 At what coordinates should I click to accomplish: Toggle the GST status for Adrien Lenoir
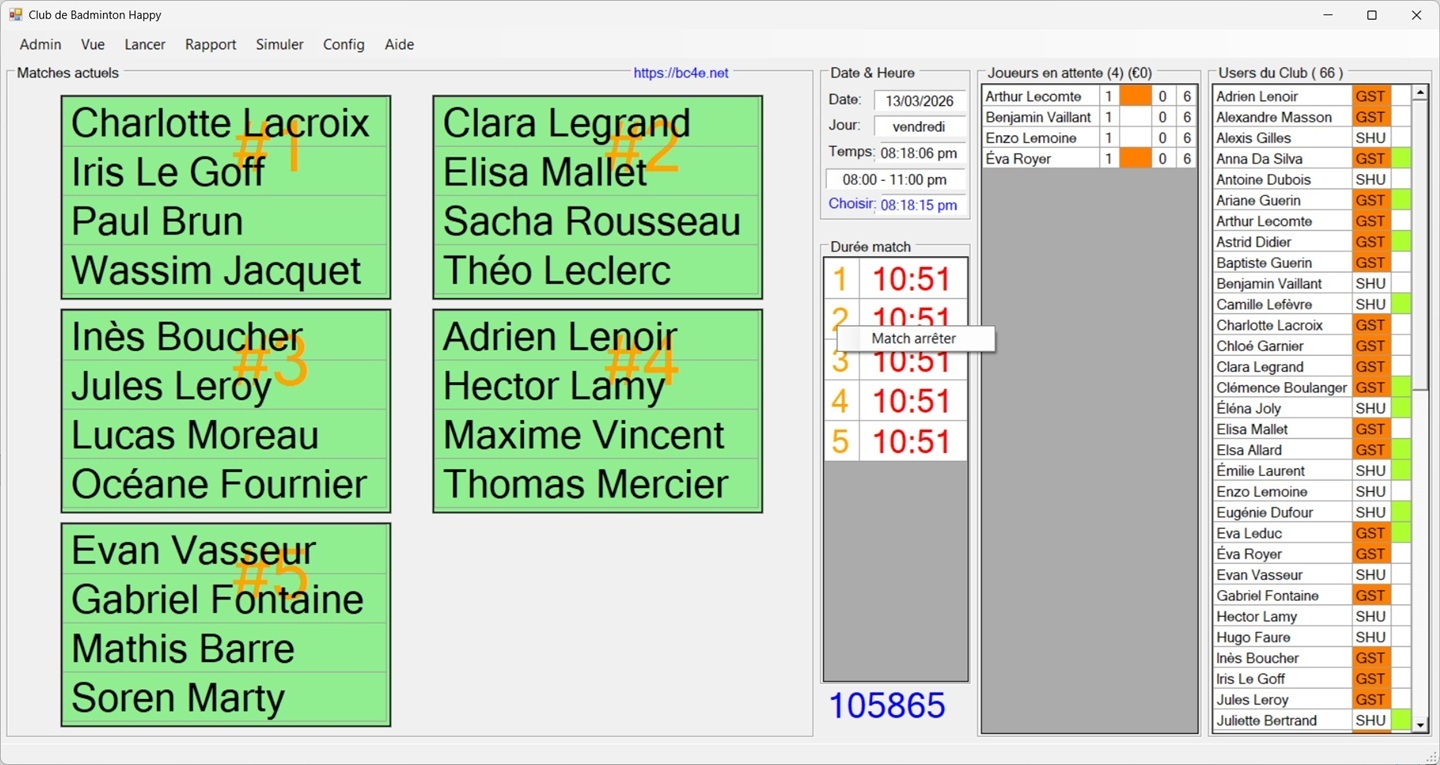pos(1370,95)
